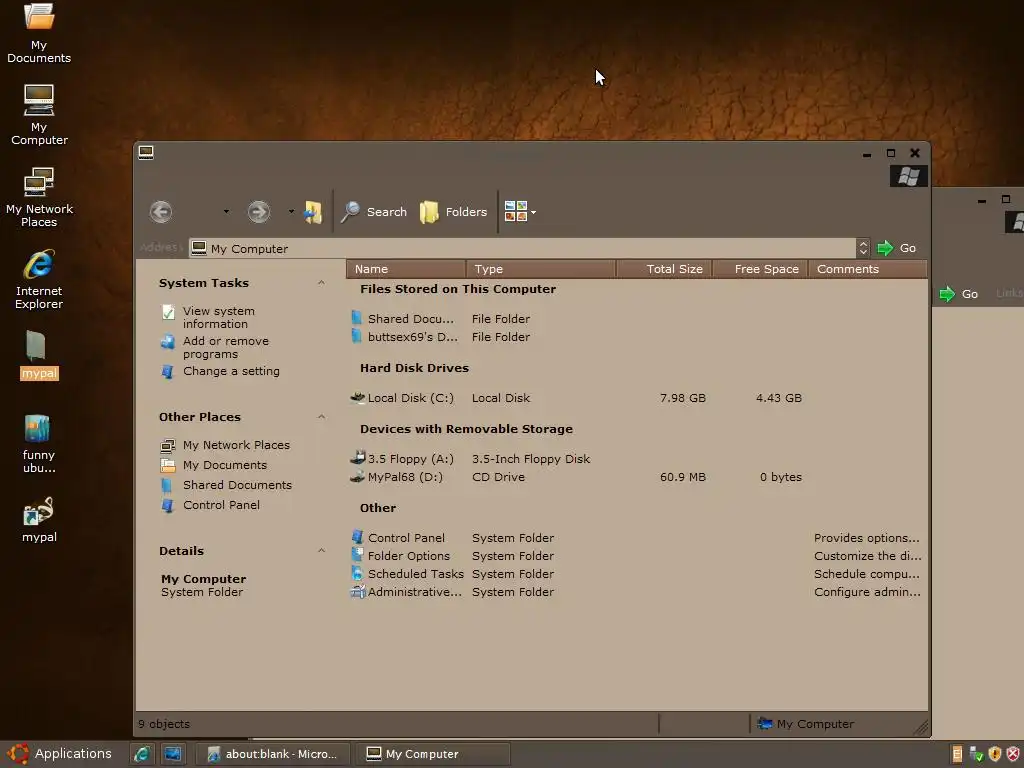Select the MyPal68 (D:) CD drive icon

pyautogui.click(x=357, y=477)
